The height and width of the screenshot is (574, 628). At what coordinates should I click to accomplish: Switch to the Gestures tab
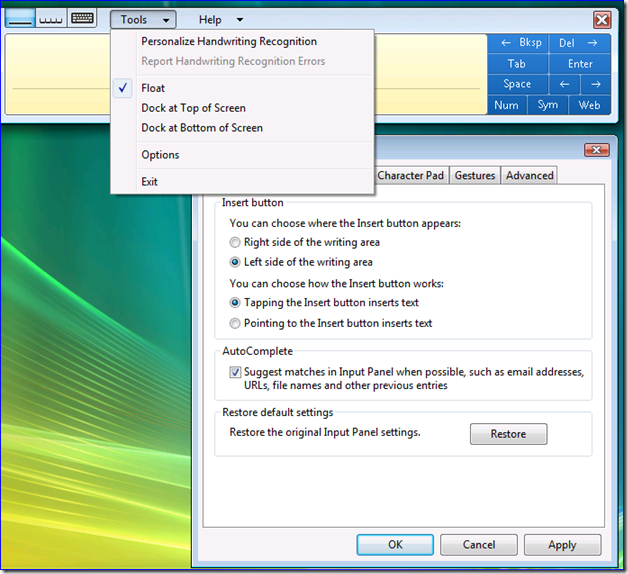475,175
